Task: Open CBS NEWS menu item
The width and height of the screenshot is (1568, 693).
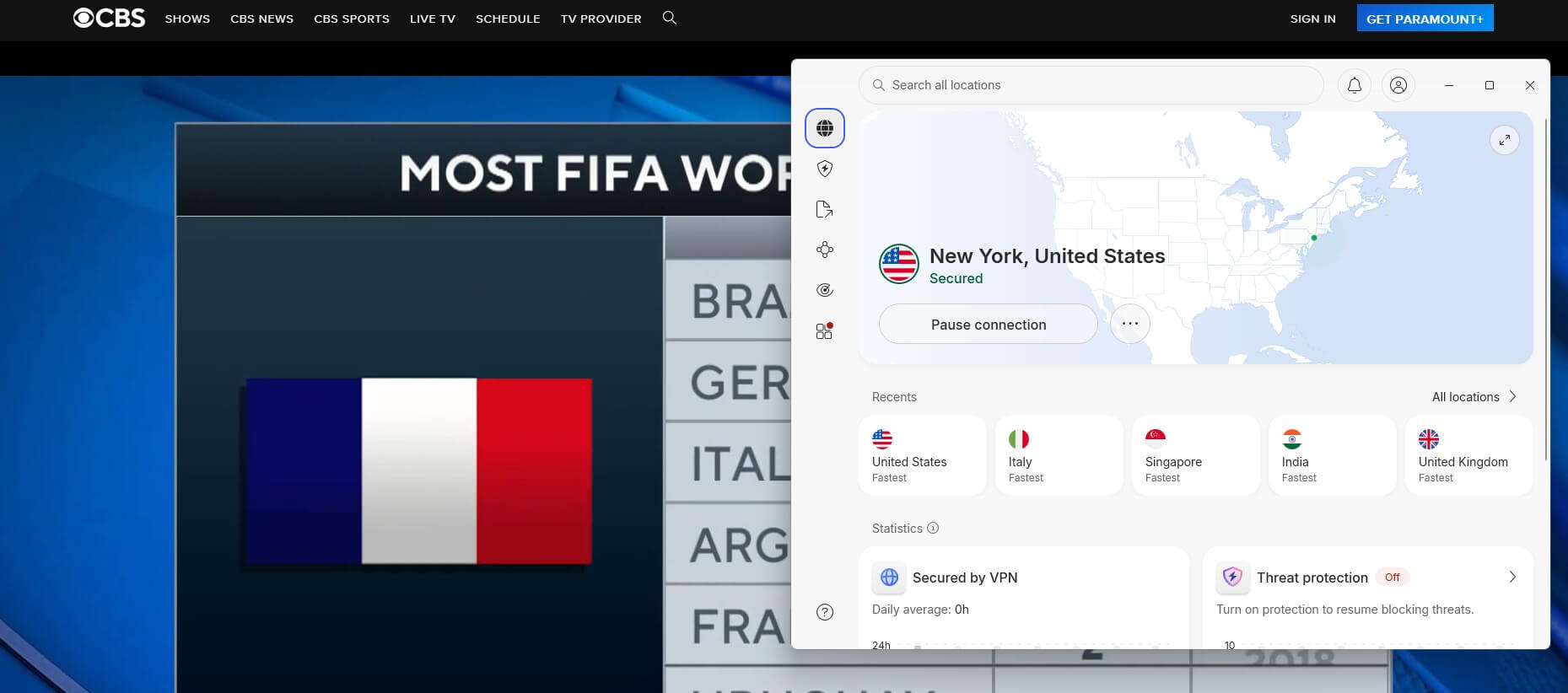Action: (x=261, y=19)
